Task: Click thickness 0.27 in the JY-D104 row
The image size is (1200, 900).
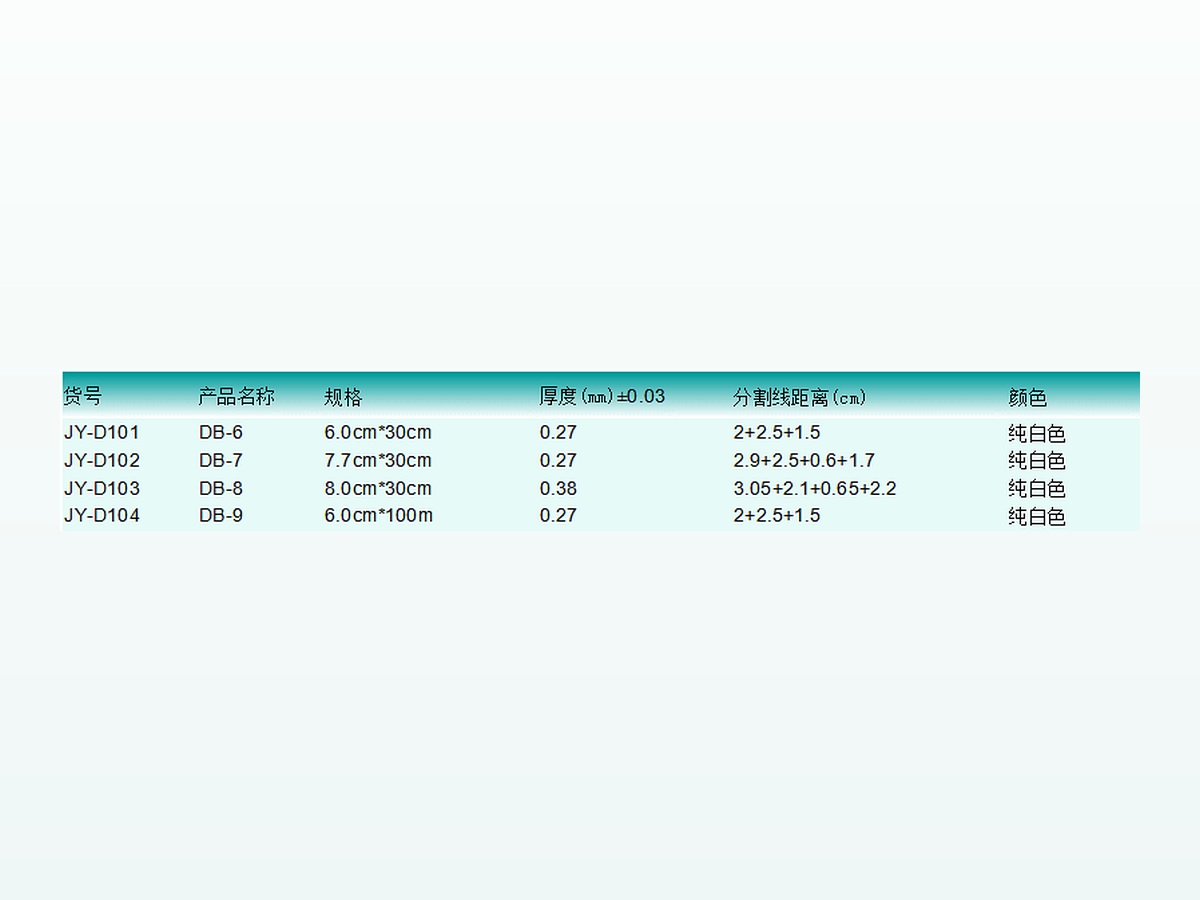Action: point(558,516)
